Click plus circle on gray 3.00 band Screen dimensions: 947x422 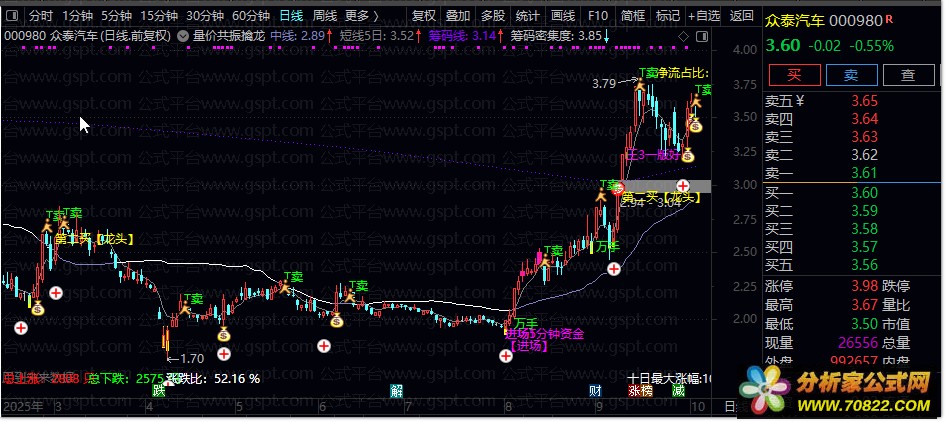point(683,185)
